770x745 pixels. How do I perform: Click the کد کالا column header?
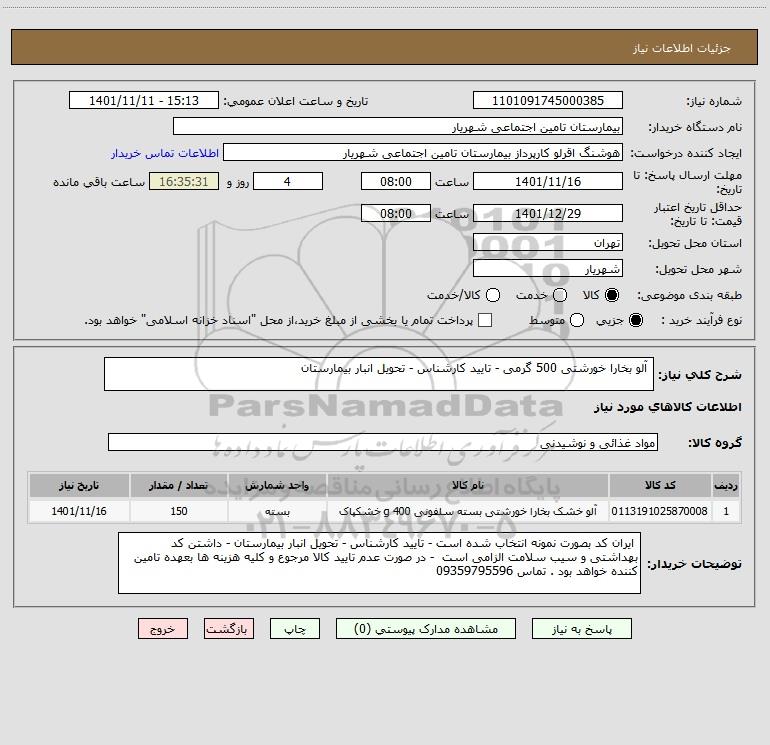660,486
